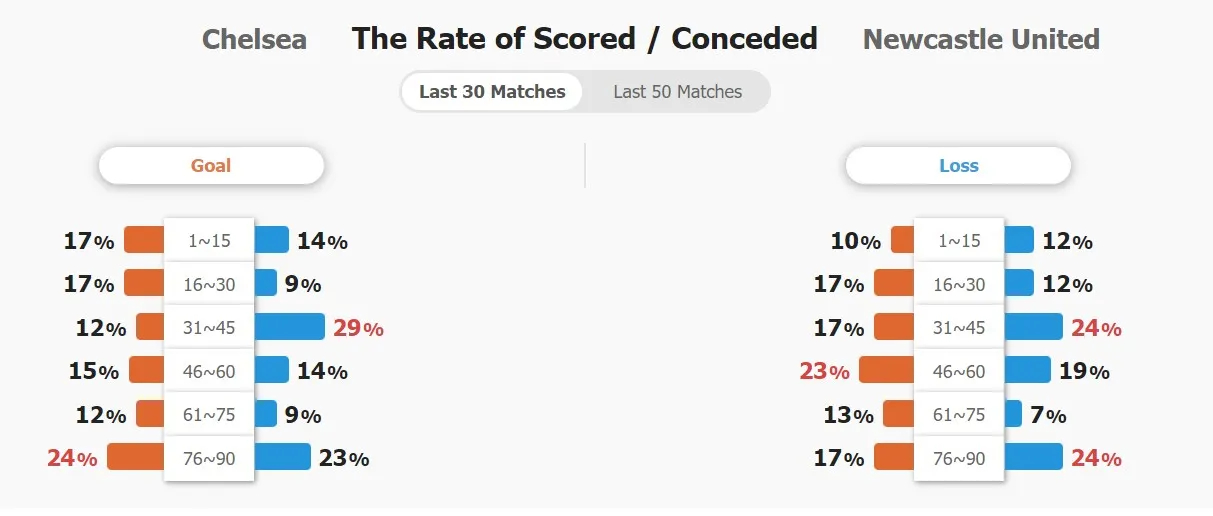
Task: Click the 16~30 interval in Loss chart
Action: 959,285
